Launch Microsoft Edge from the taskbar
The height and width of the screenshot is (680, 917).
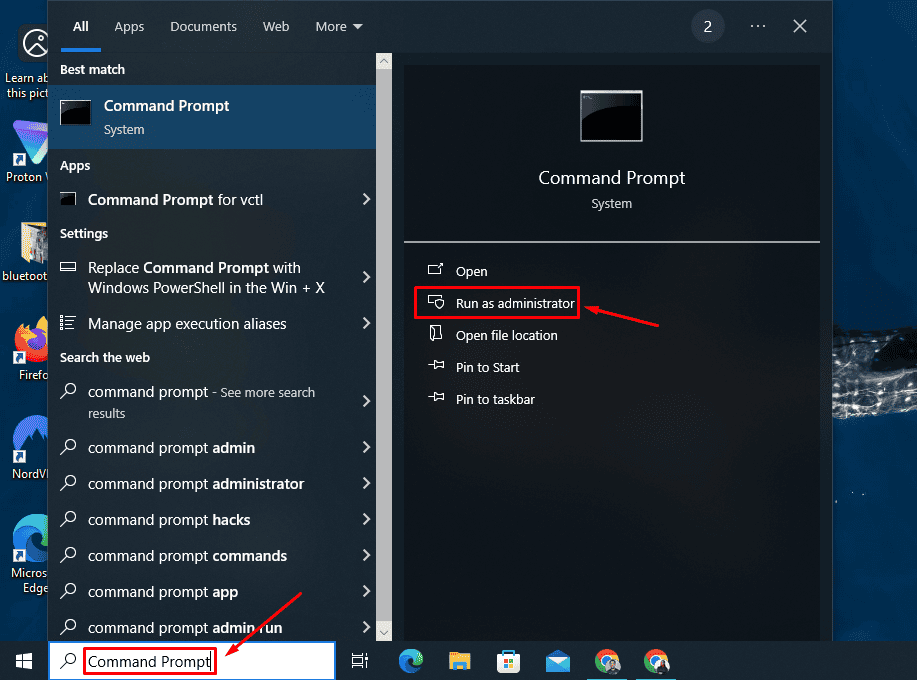pyautogui.click(x=411, y=661)
